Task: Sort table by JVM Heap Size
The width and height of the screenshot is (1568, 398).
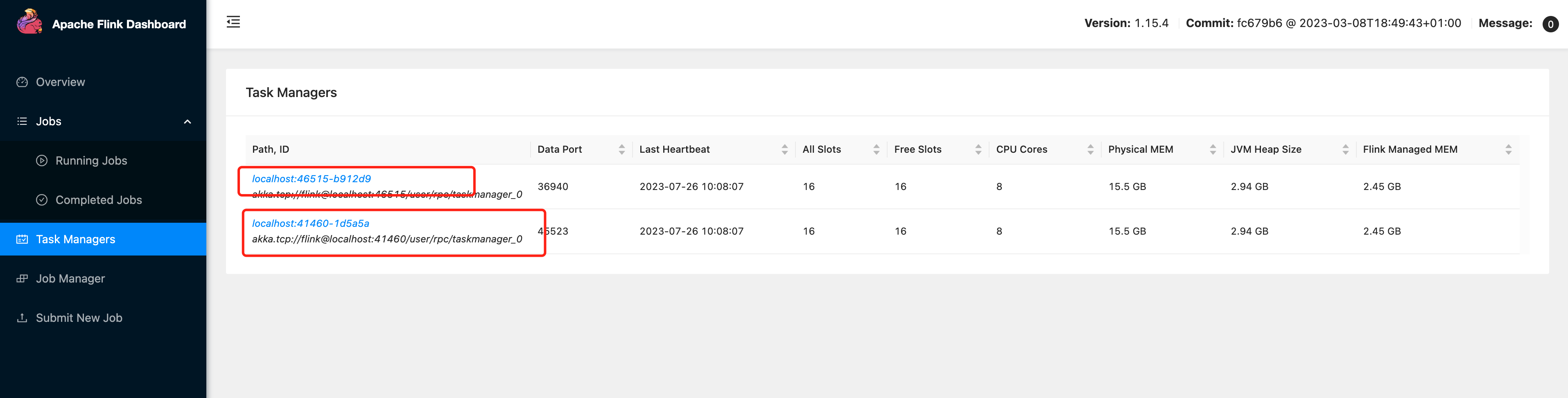Action: pyautogui.click(x=1345, y=150)
